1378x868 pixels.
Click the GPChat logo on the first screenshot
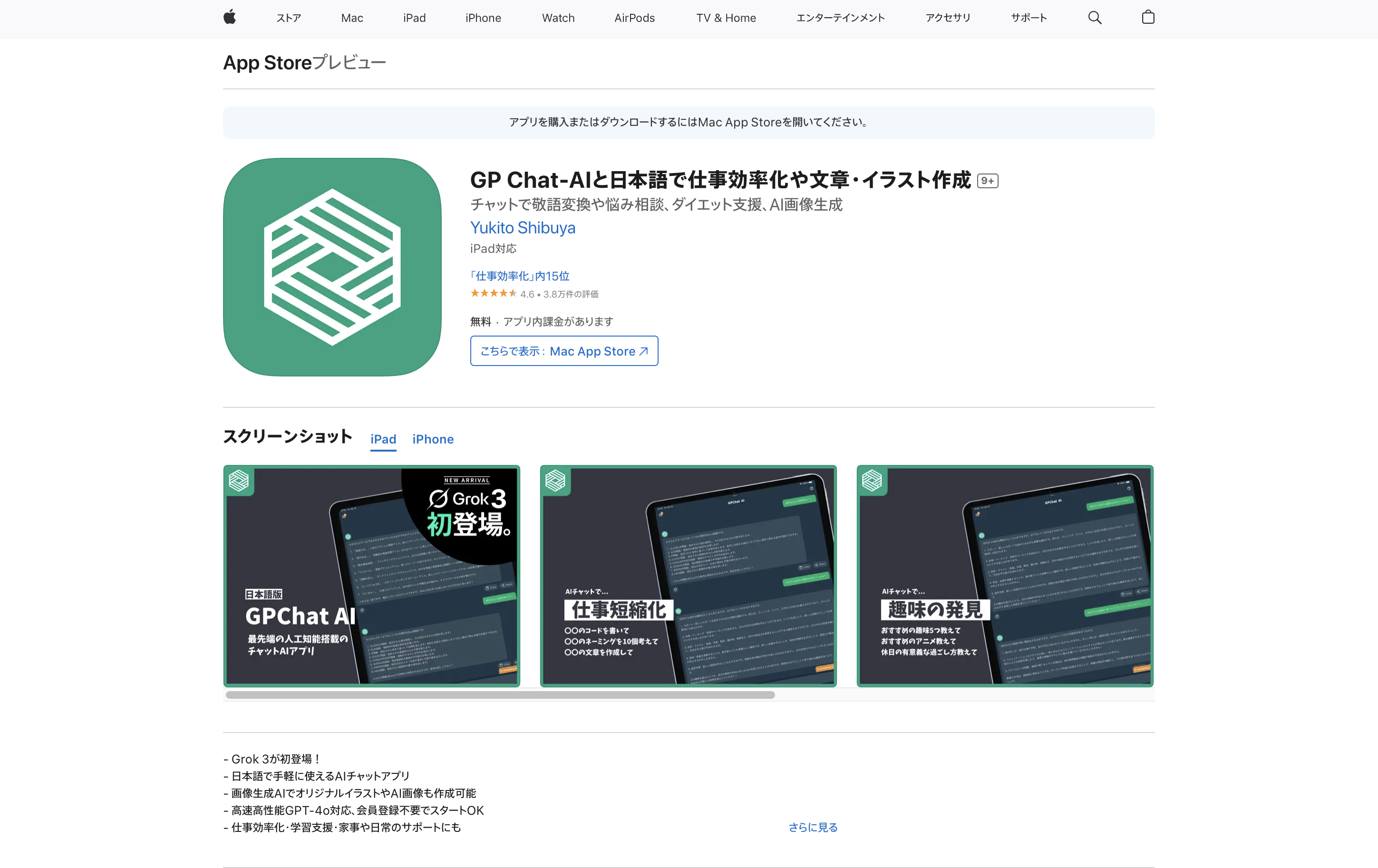[238, 481]
